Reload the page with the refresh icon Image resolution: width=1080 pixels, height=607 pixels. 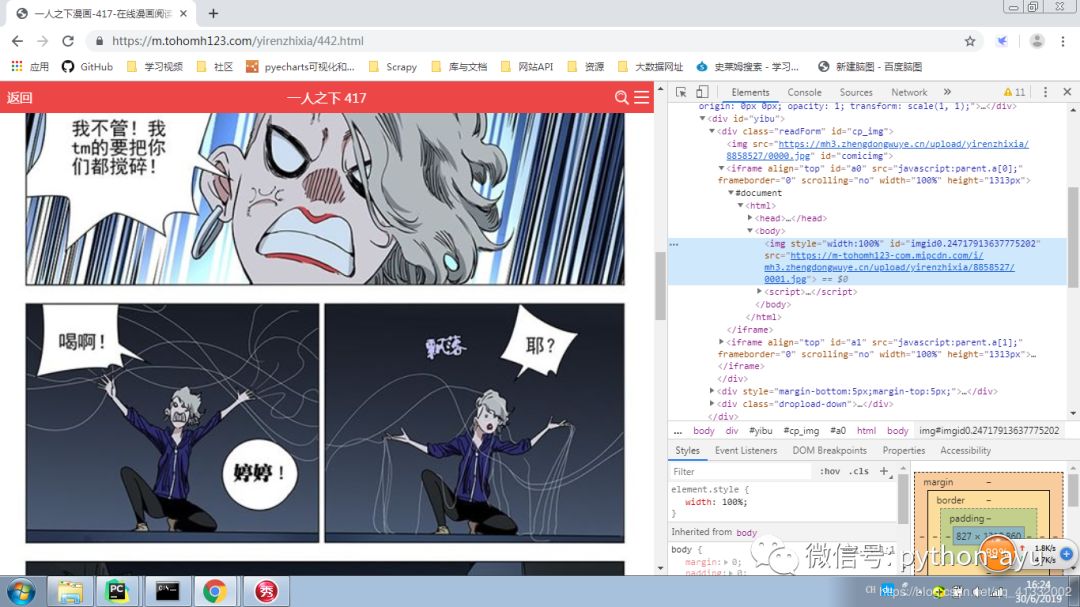pos(68,41)
